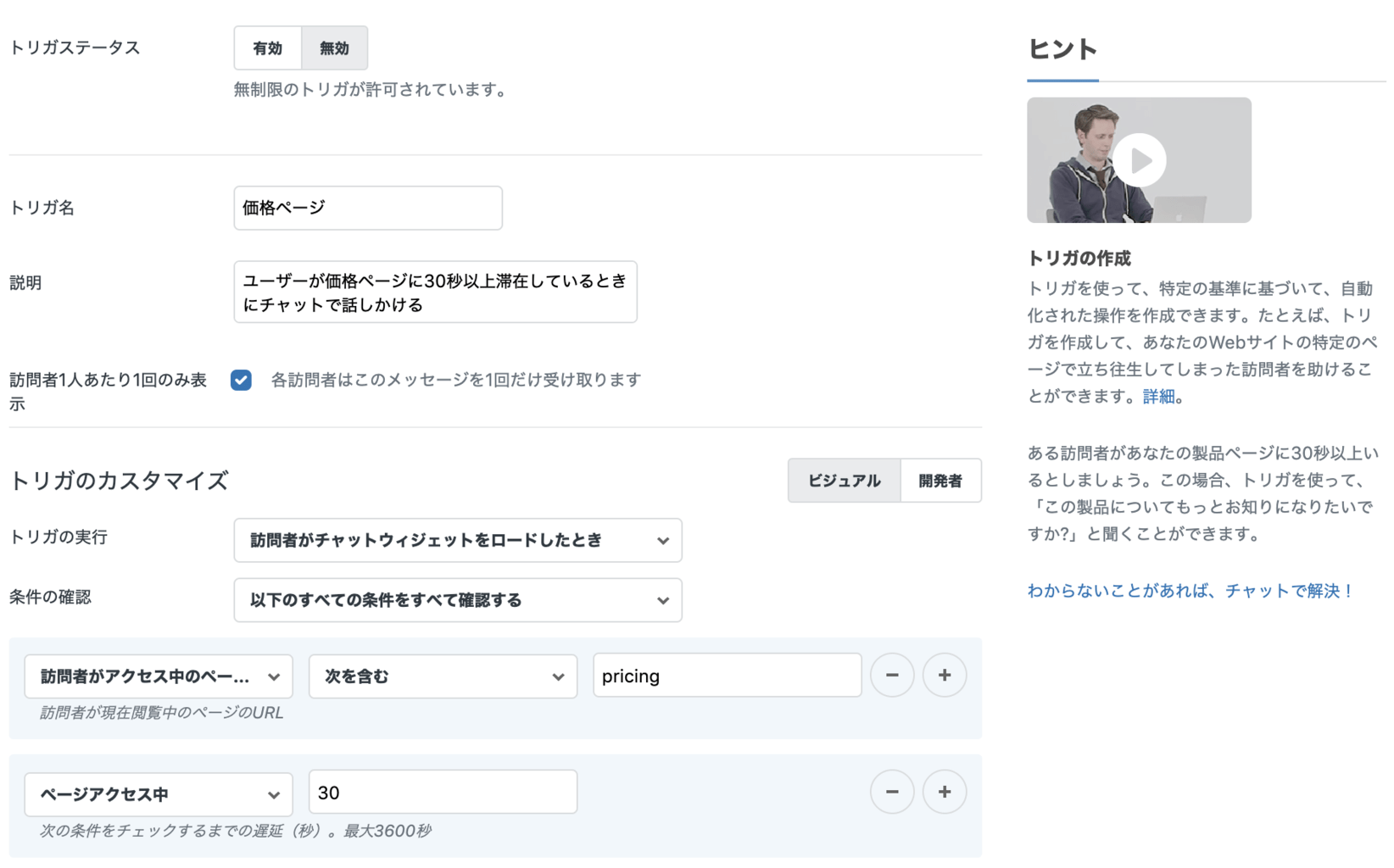This screenshot has width=1394, height=868.
Task: Set trigger status to 有効
Action: pyautogui.click(x=268, y=48)
